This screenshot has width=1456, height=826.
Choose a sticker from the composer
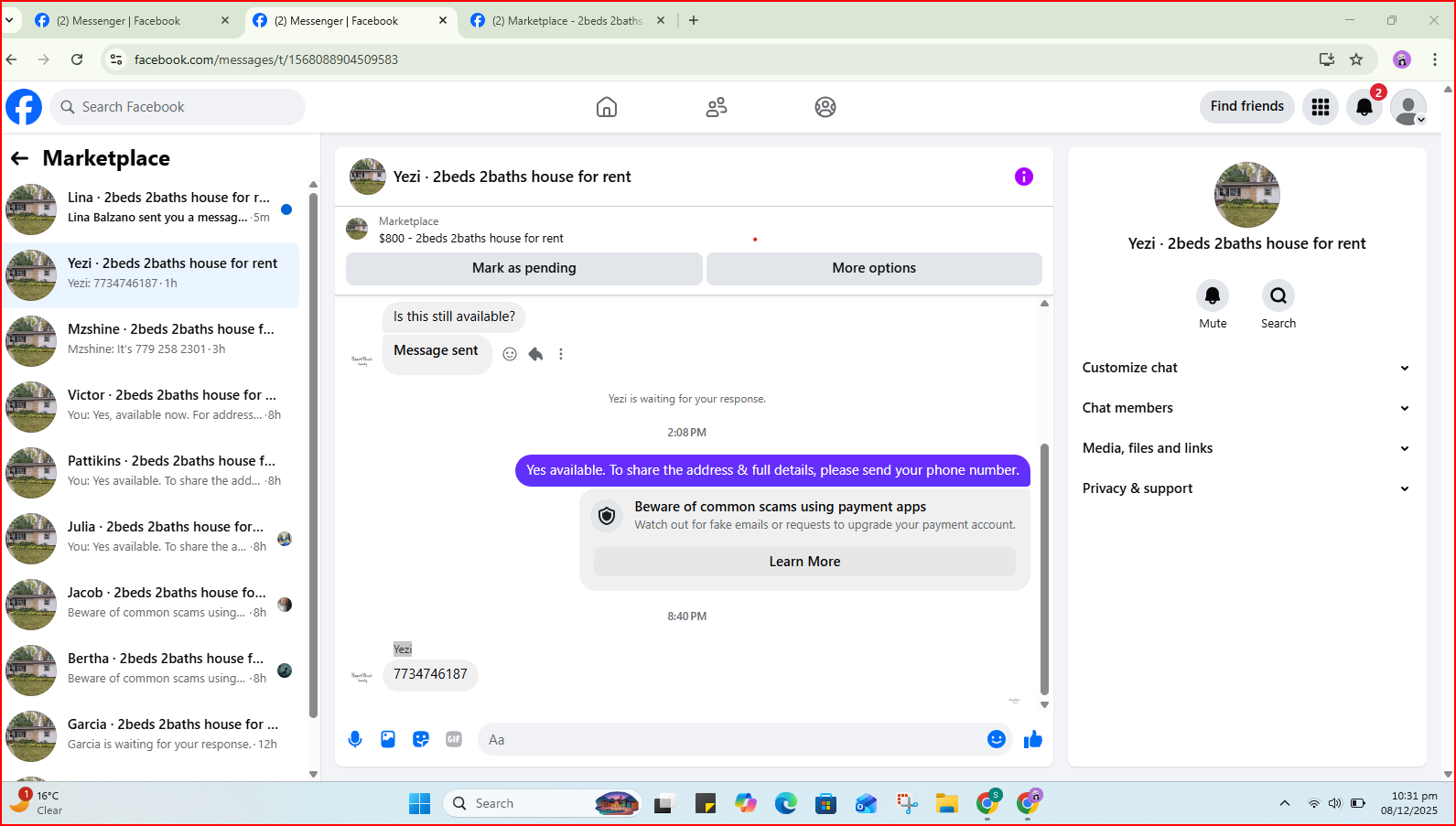point(421,739)
